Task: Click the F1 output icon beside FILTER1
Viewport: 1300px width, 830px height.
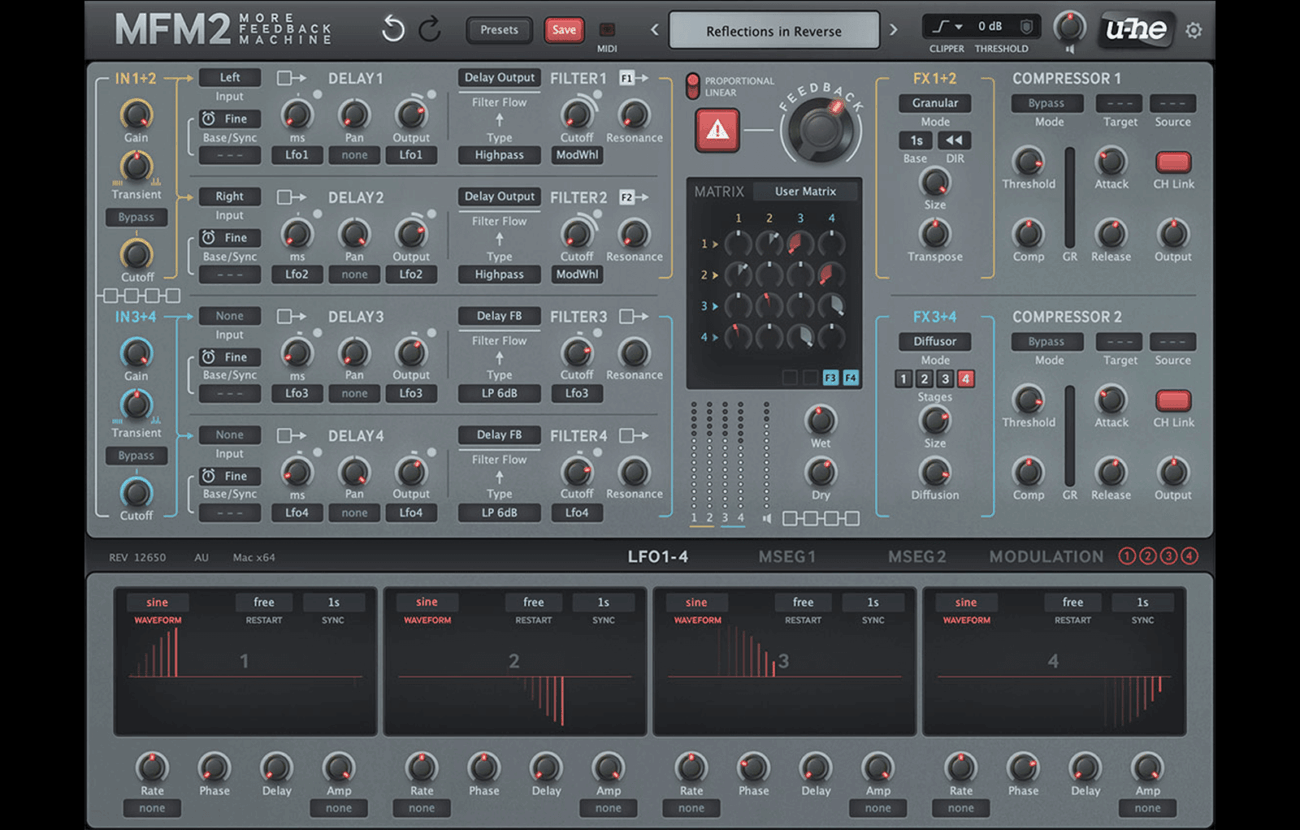Action: tap(633, 78)
